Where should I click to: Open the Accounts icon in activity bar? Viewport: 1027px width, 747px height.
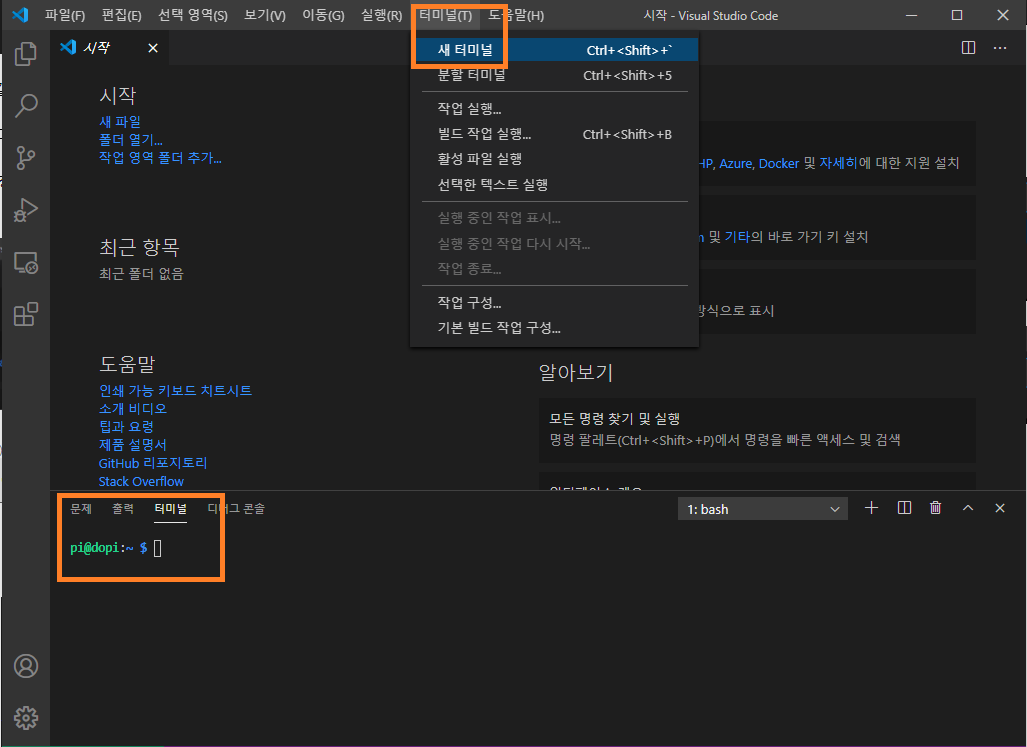coord(26,666)
